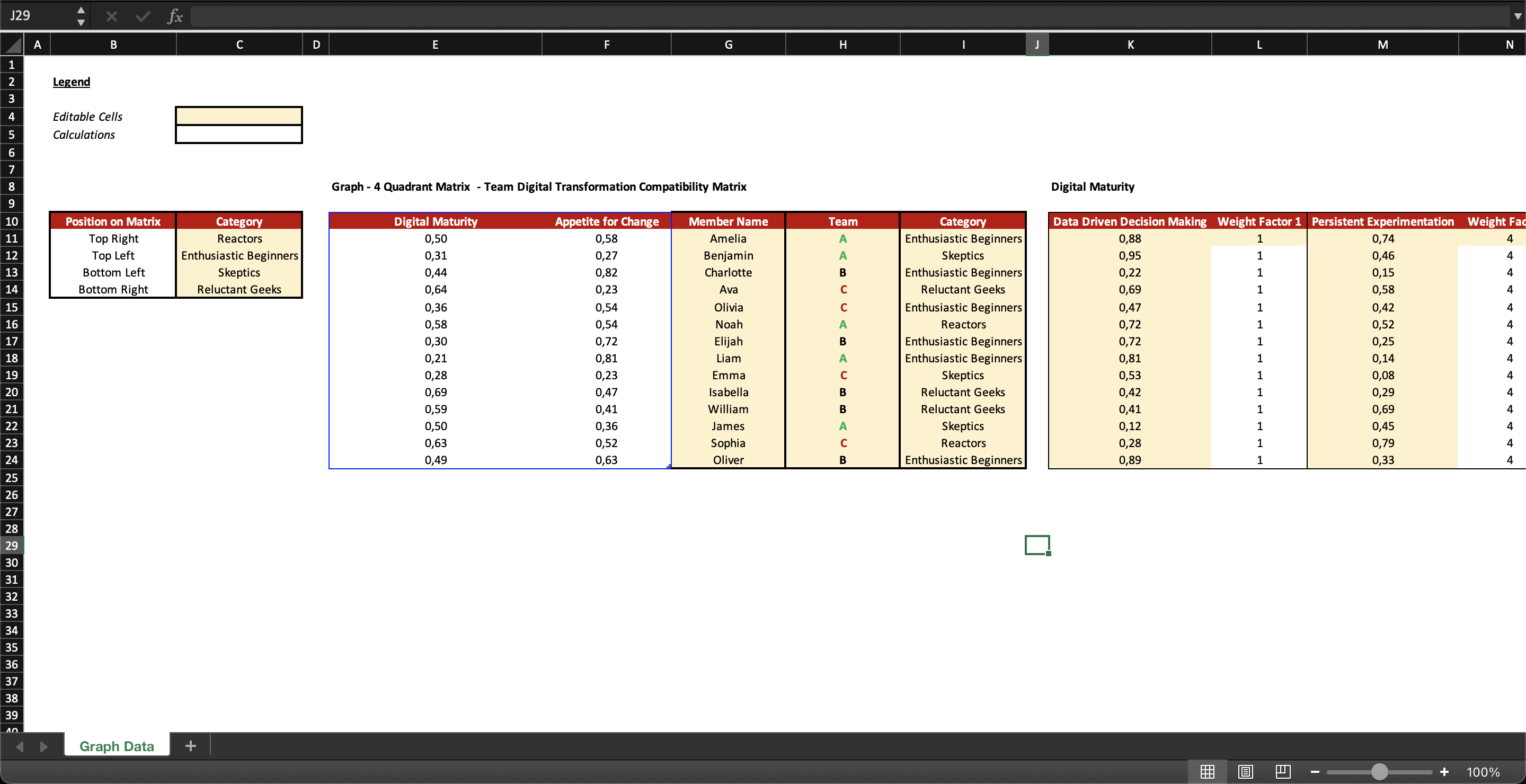This screenshot has height=784, width=1526.
Task: Click the 'Appetite for Change' header cell
Action: click(x=607, y=221)
